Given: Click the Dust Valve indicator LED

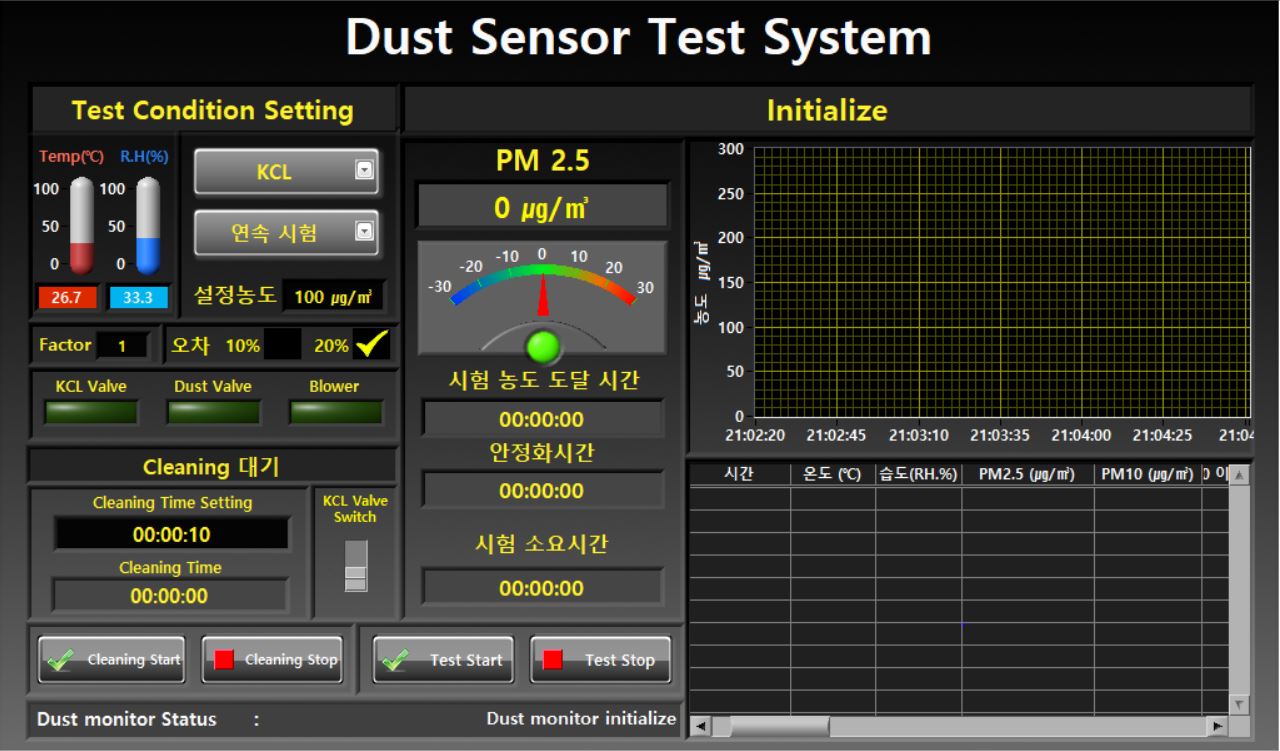Looking at the screenshot, I should pos(213,410).
